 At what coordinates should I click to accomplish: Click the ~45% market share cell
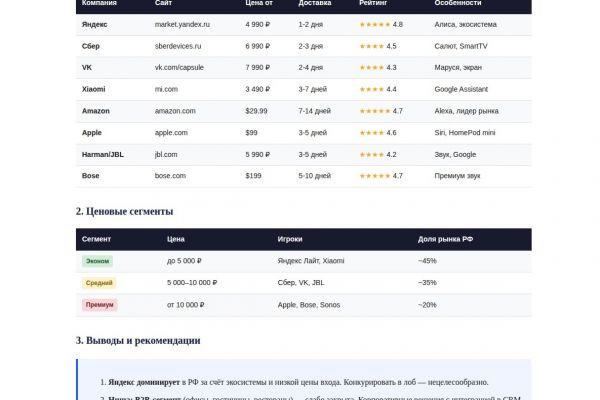click(x=427, y=261)
